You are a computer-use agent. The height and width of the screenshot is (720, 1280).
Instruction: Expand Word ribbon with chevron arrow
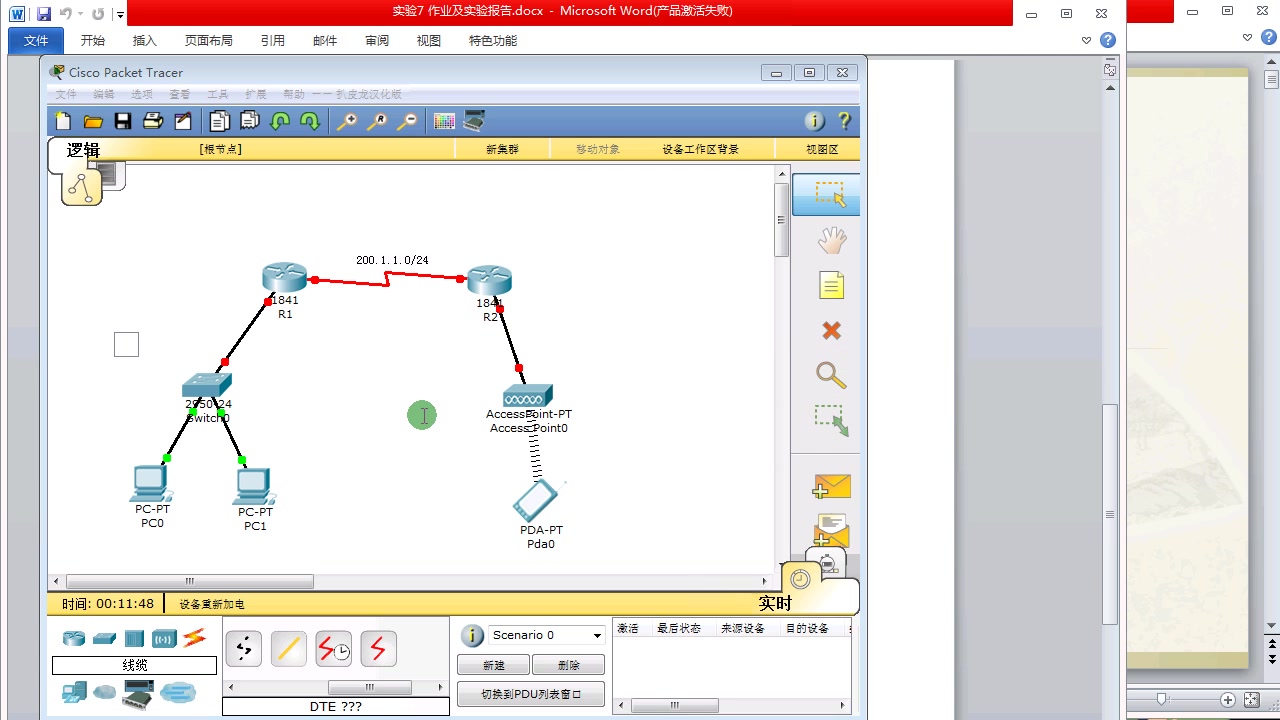click(1087, 41)
